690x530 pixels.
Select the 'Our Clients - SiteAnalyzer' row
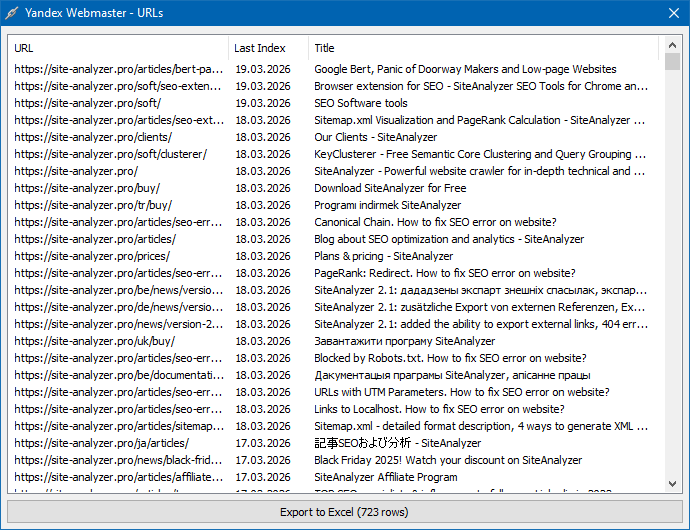point(336,137)
